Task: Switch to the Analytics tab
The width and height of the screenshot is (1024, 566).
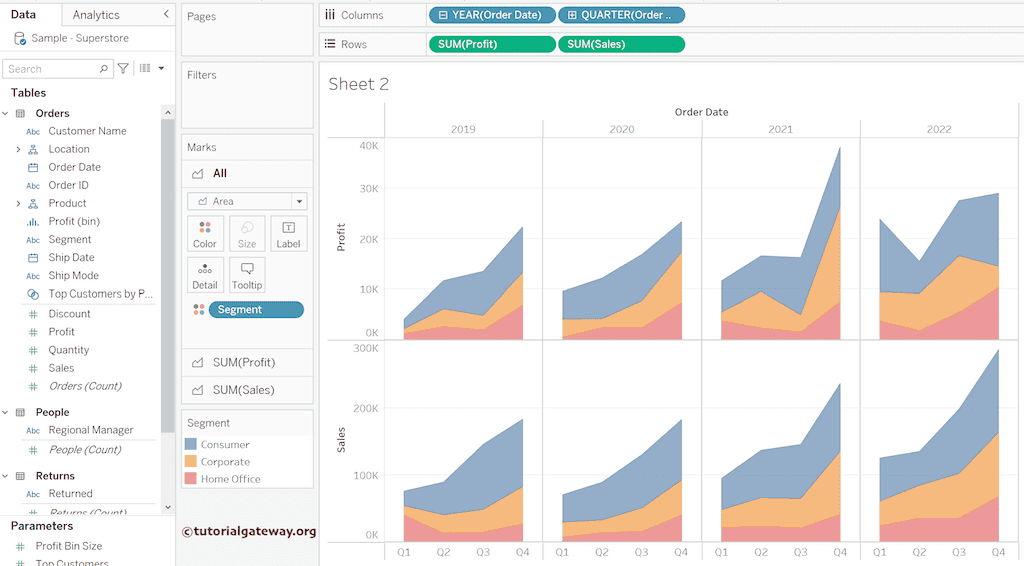Action: [96, 15]
